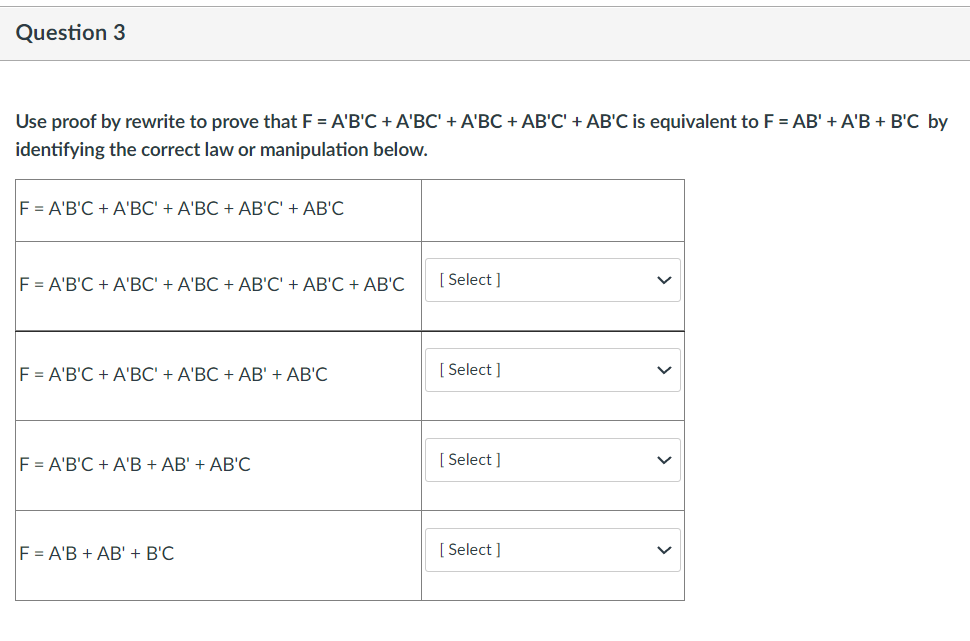Click expression text F = A'B'C + A'B + AB' + AB'C
Image resolution: width=970 pixels, height=641 pixels.
[135, 464]
